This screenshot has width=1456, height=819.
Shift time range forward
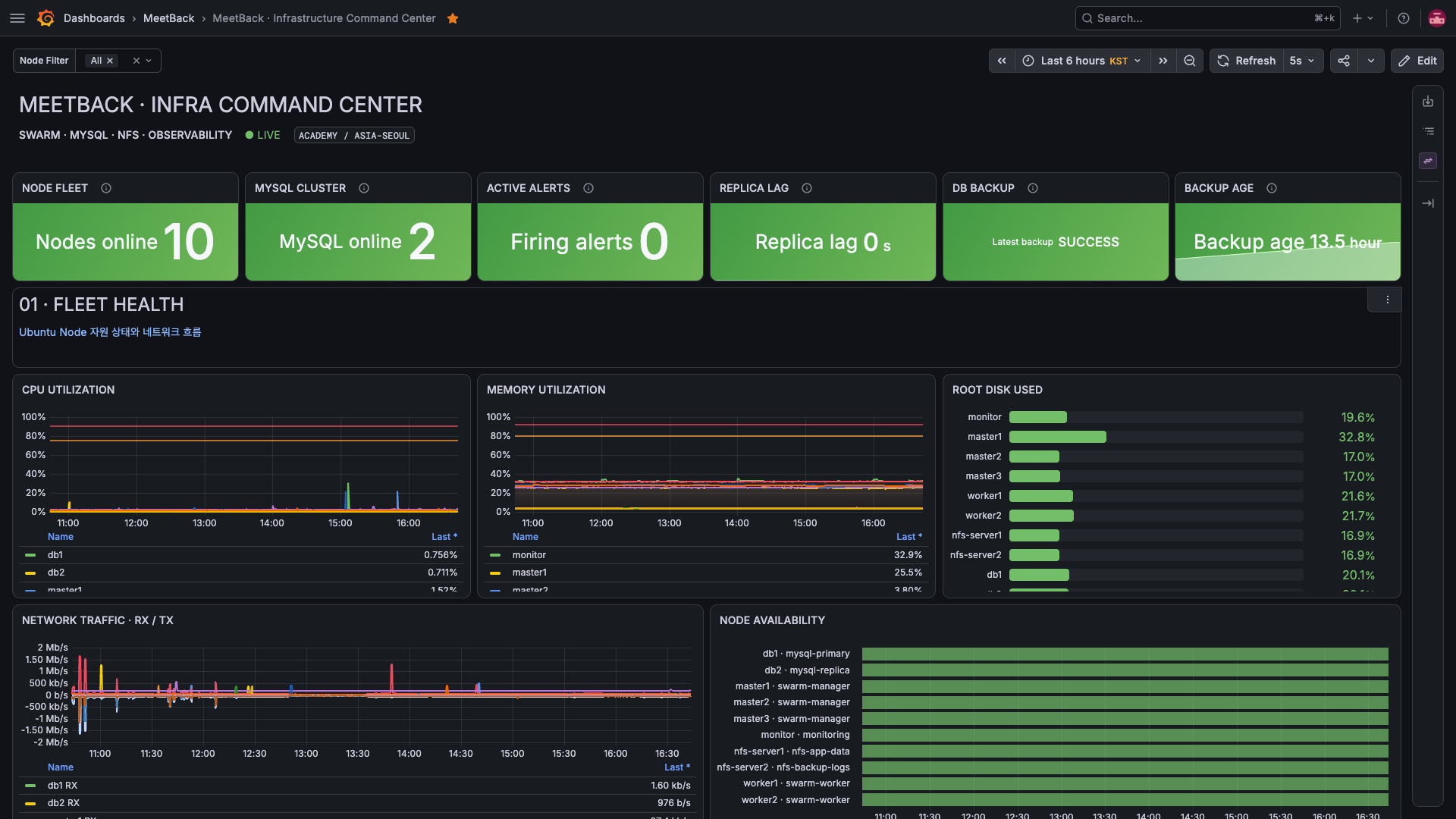tap(1163, 61)
